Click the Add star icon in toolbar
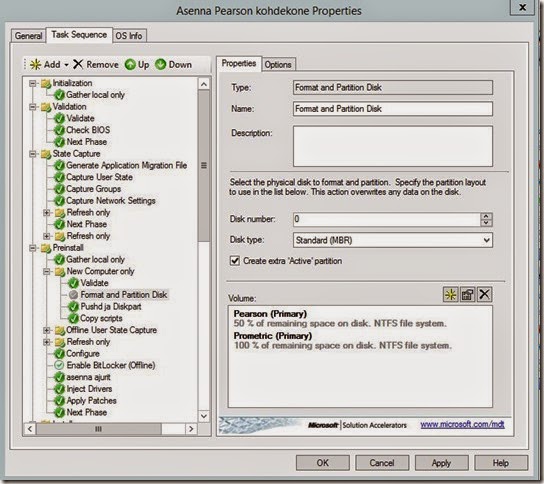Viewport: 544px width, 484px height. 35,65
